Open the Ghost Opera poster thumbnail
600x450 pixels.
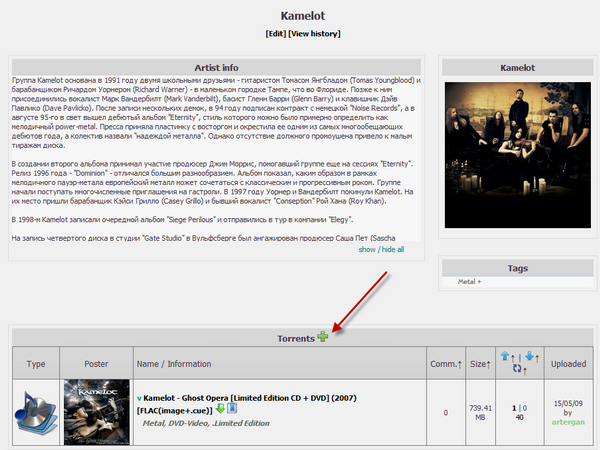pos(96,412)
